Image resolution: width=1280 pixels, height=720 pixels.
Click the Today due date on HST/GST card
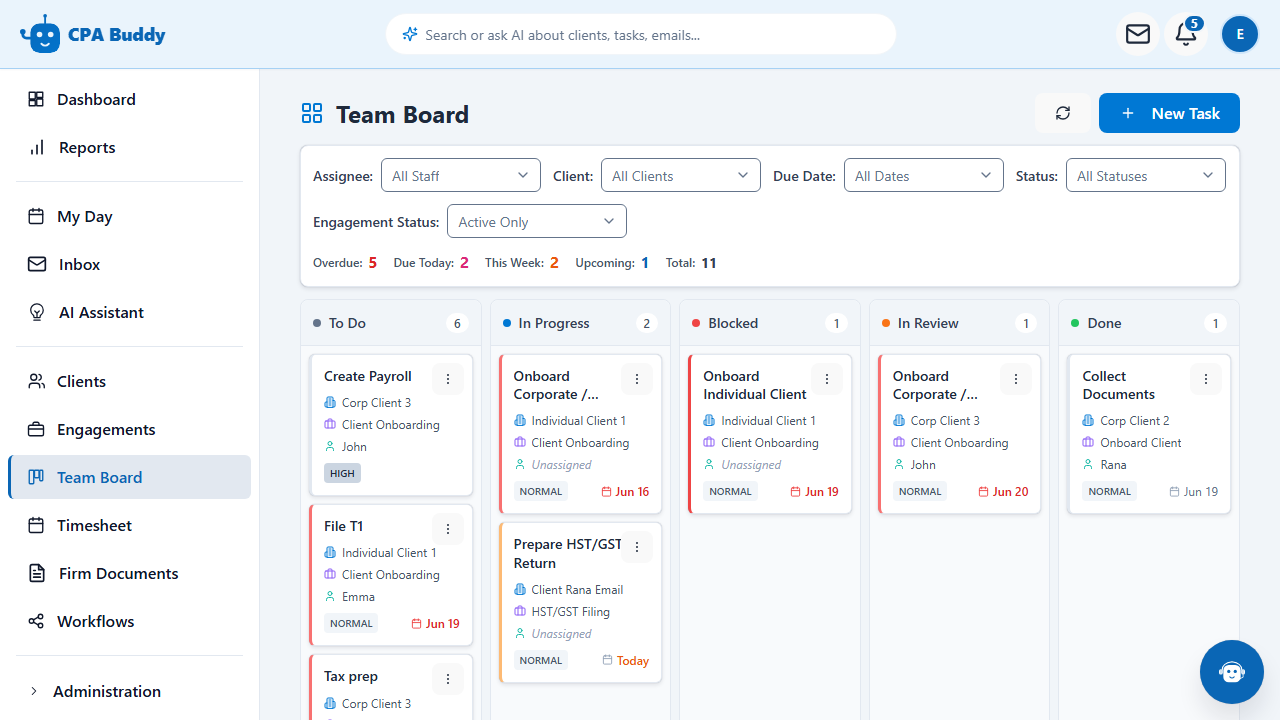pyautogui.click(x=626, y=661)
